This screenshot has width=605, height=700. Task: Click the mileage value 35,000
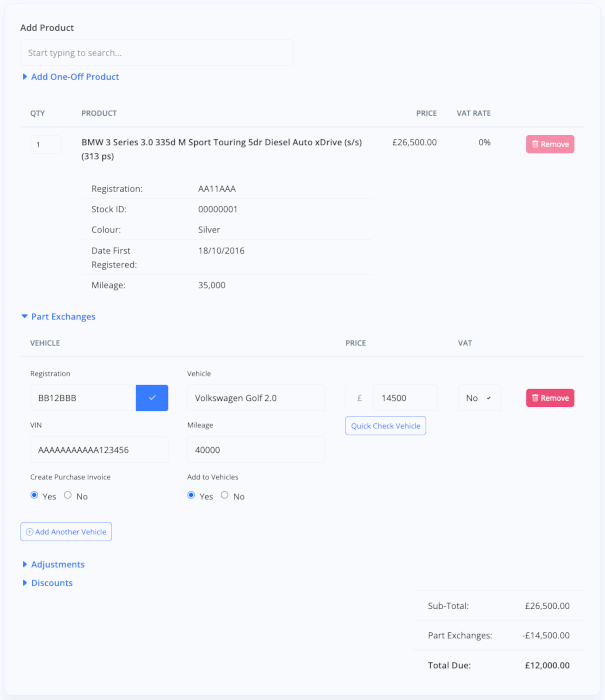click(212, 285)
